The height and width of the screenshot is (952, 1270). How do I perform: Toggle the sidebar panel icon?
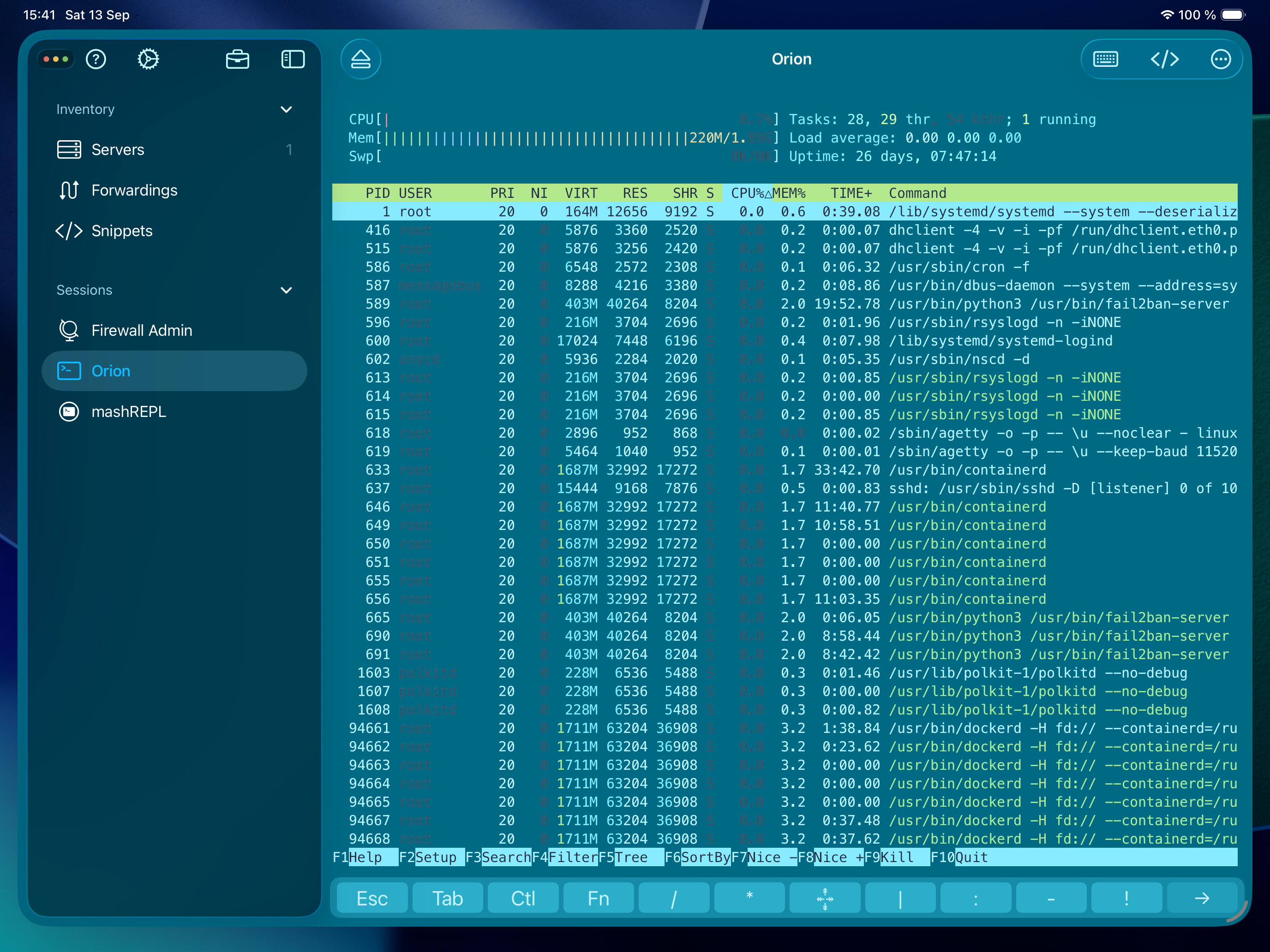click(293, 59)
